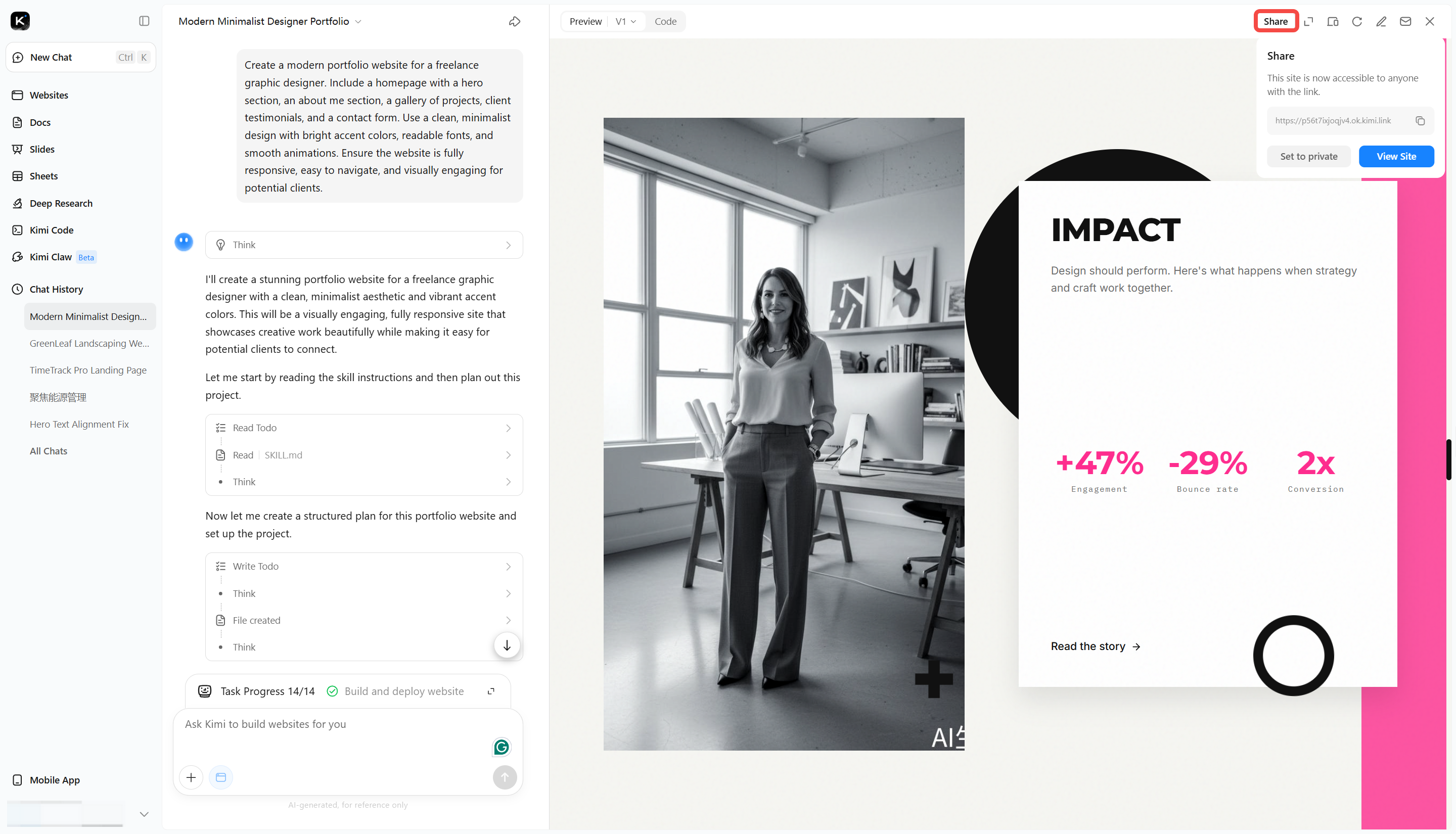Click the expand fullscreen preview icon
The width and height of the screenshot is (1456, 834).
tap(1308, 21)
